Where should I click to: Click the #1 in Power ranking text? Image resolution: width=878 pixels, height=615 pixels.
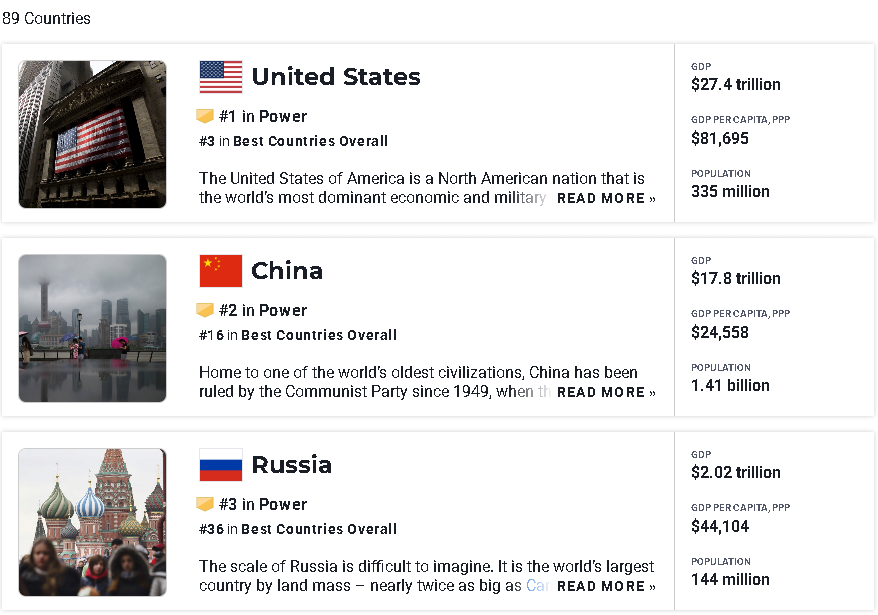pos(263,116)
